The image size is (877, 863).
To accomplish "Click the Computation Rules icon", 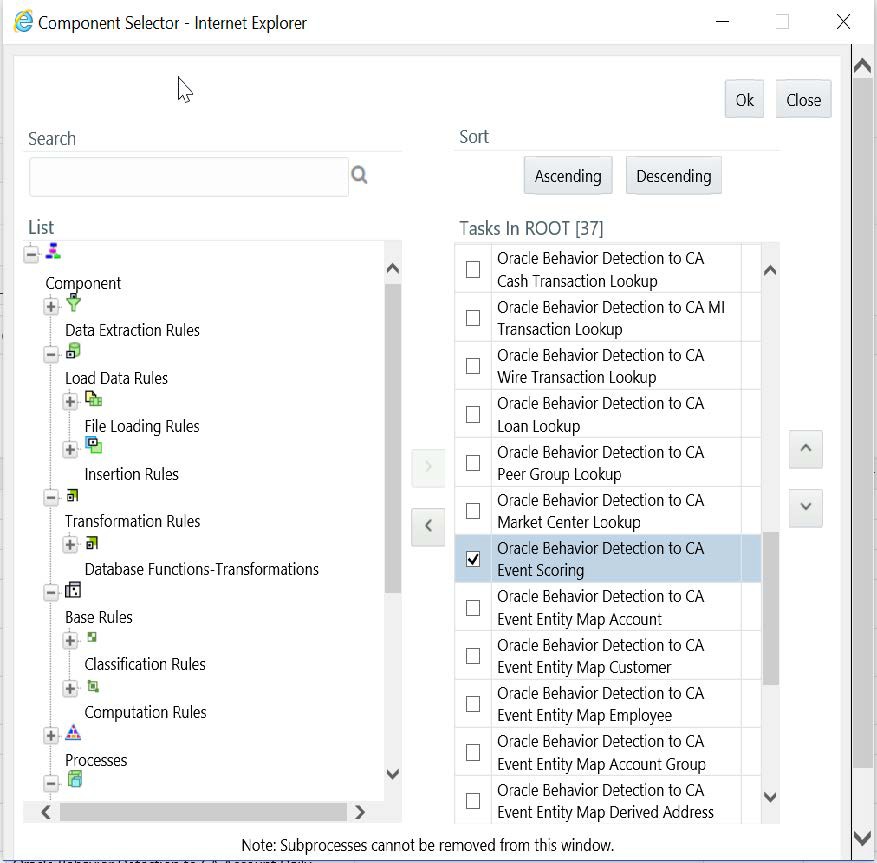I will (93, 686).
